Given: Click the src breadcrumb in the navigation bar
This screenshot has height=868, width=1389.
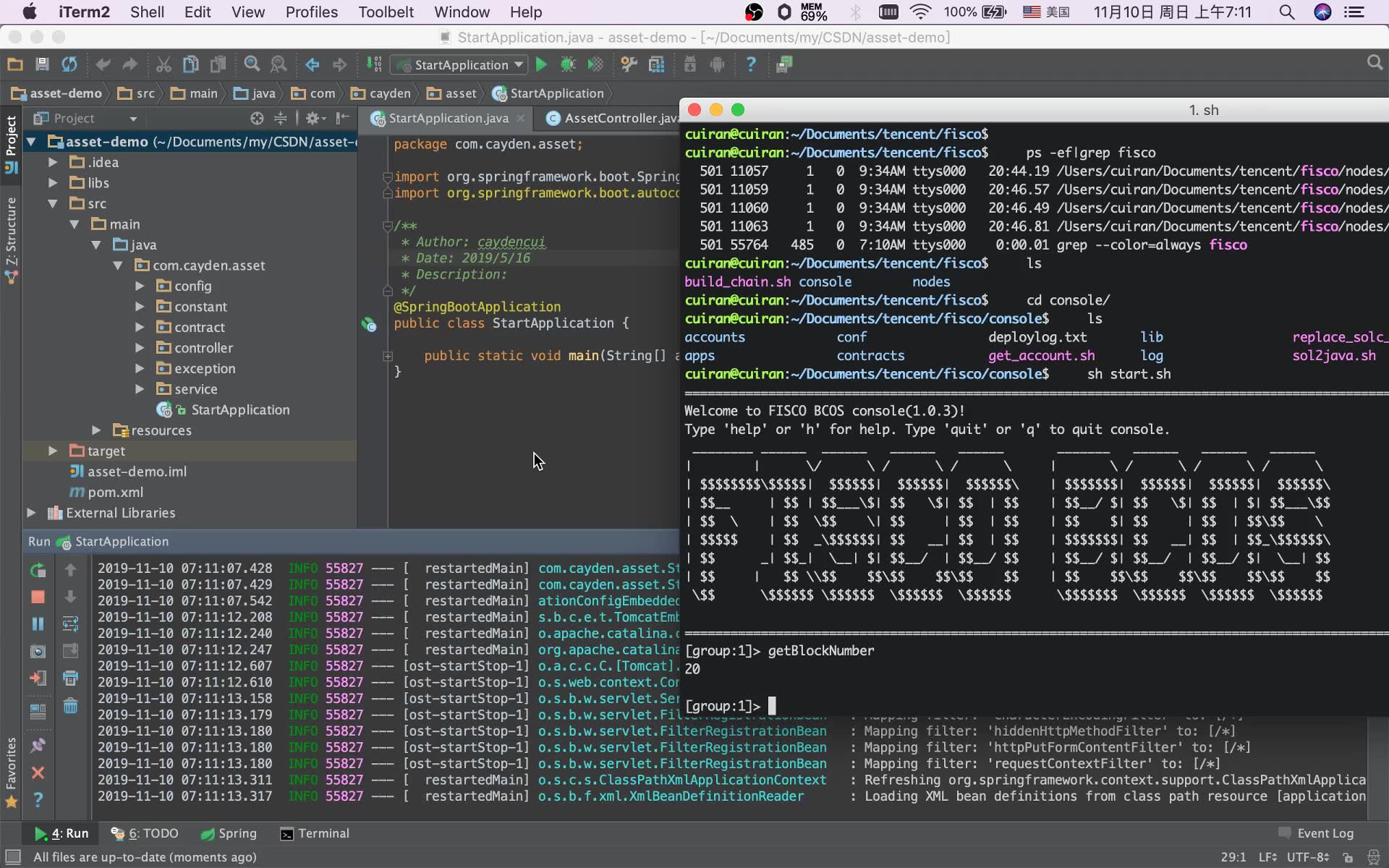Looking at the screenshot, I should point(137,93).
